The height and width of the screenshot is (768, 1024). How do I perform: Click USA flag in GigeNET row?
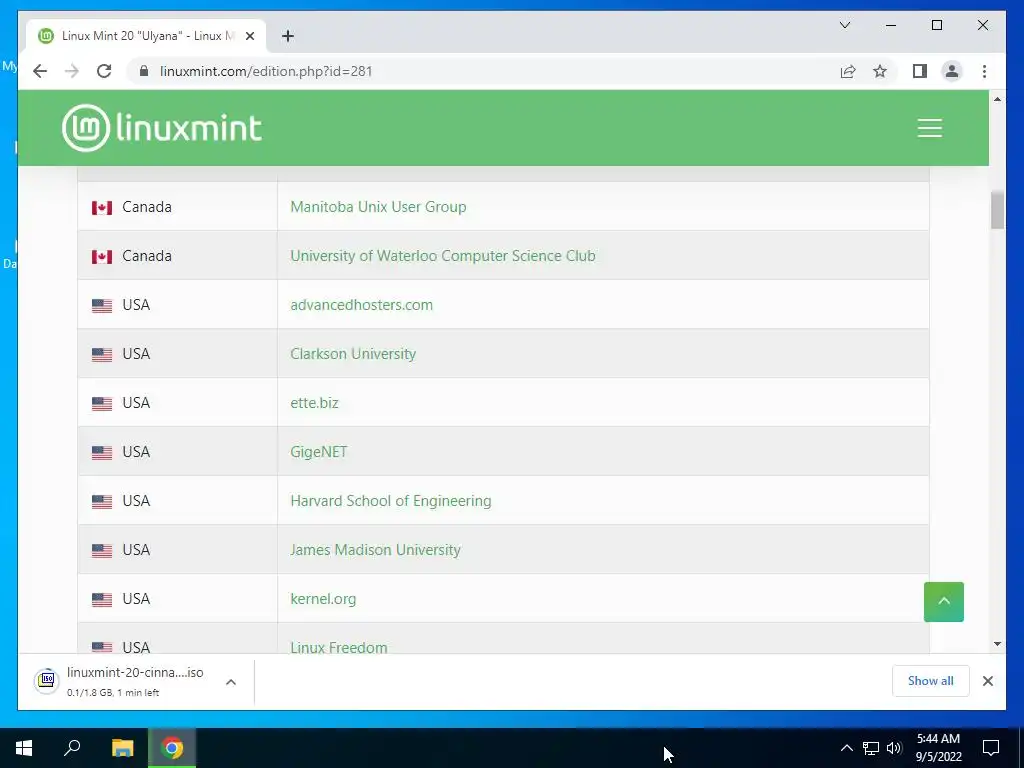(x=102, y=453)
